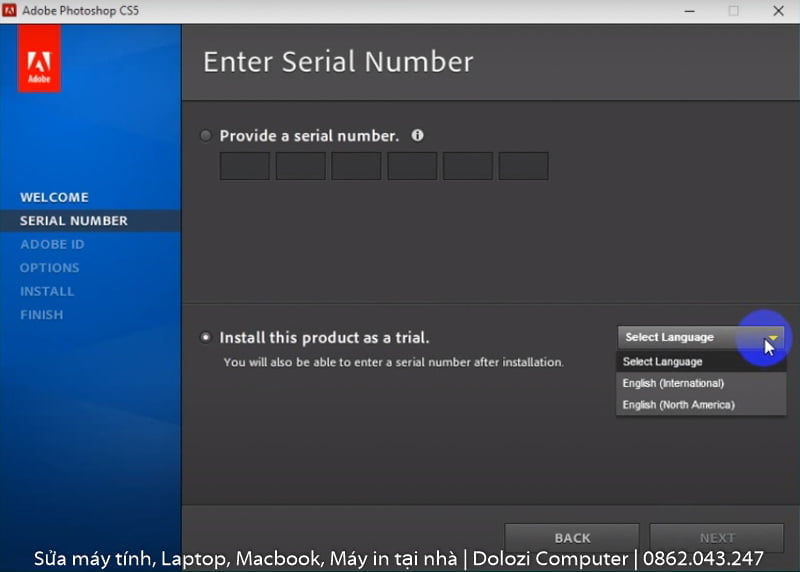Go to the Welcome step
This screenshot has height=572, width=800.
(x=54, y=197)
